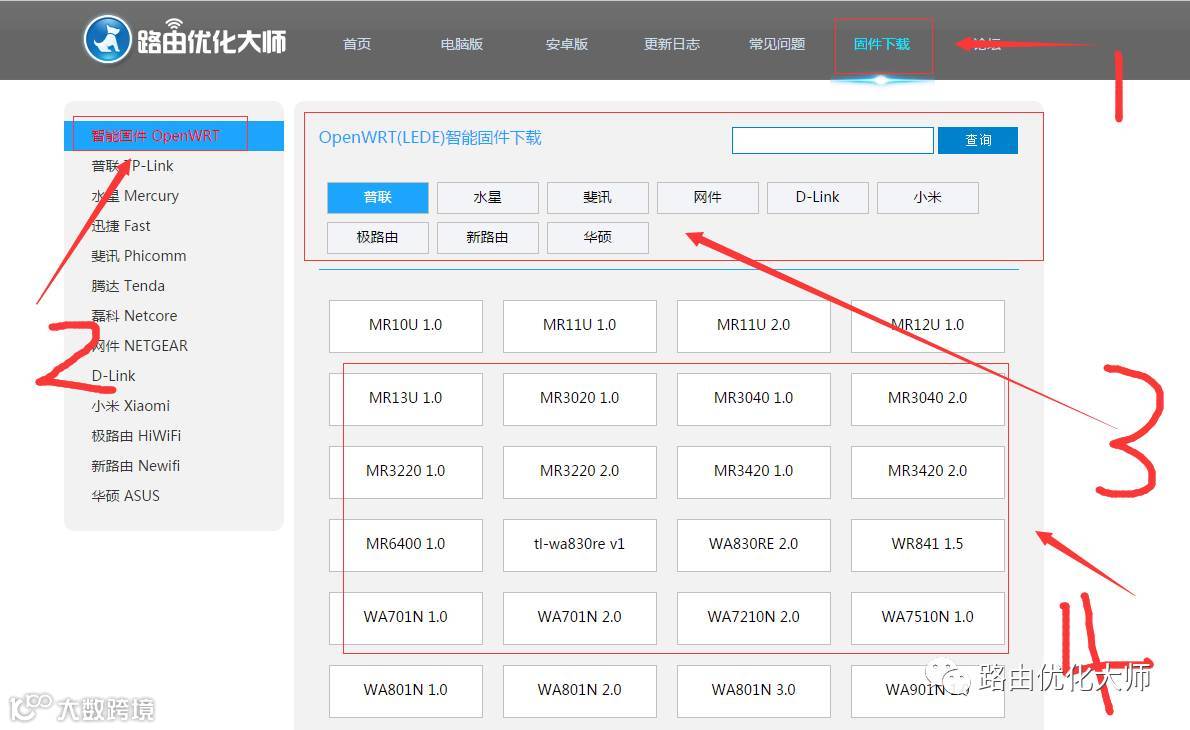Open D-Link entry in left sidebar

click(x=113, y=376)
